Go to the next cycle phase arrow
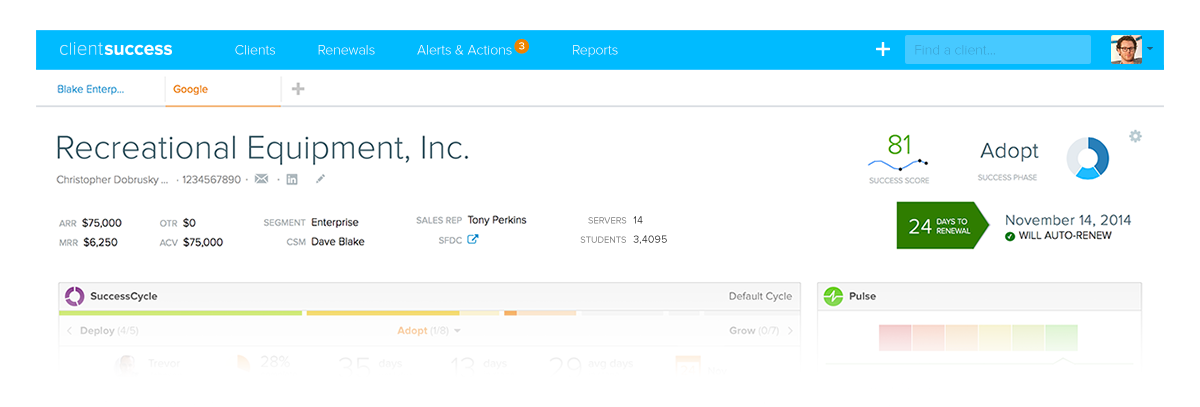1200x407 pixels. point(790,330)
